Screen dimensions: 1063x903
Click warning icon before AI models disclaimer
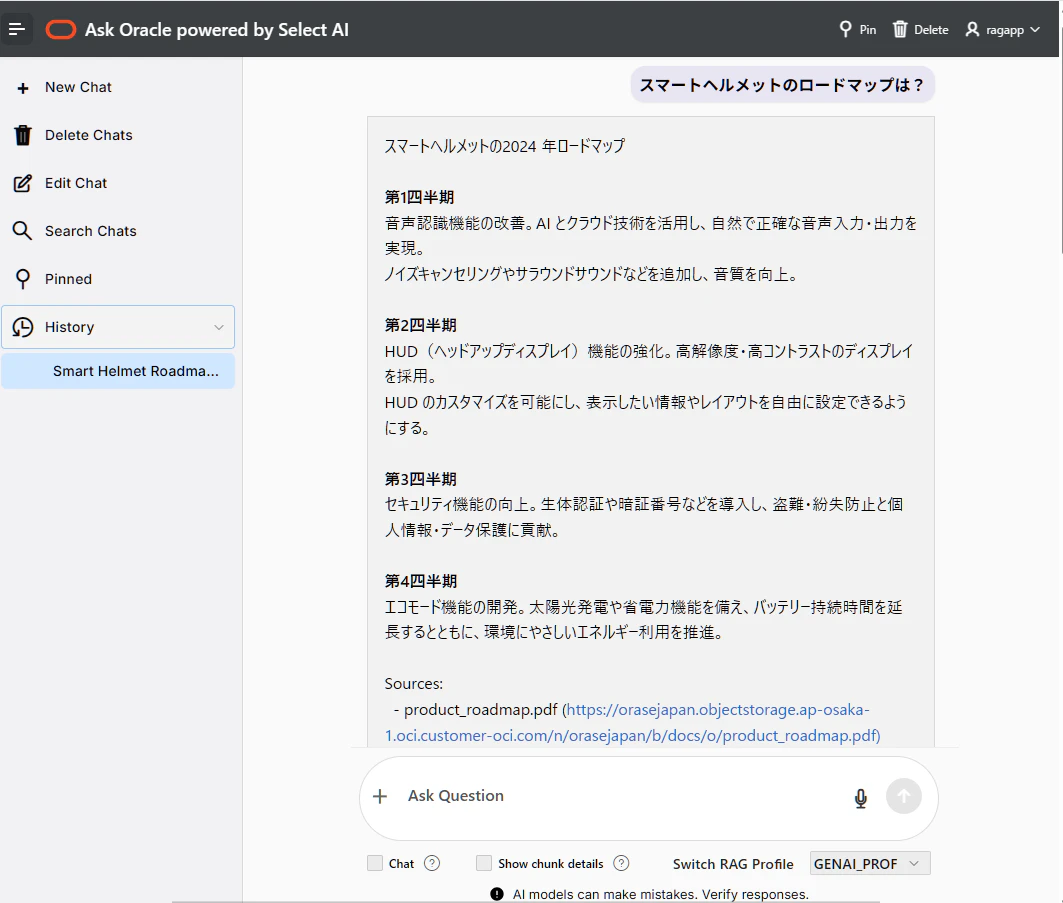(497, 894)
